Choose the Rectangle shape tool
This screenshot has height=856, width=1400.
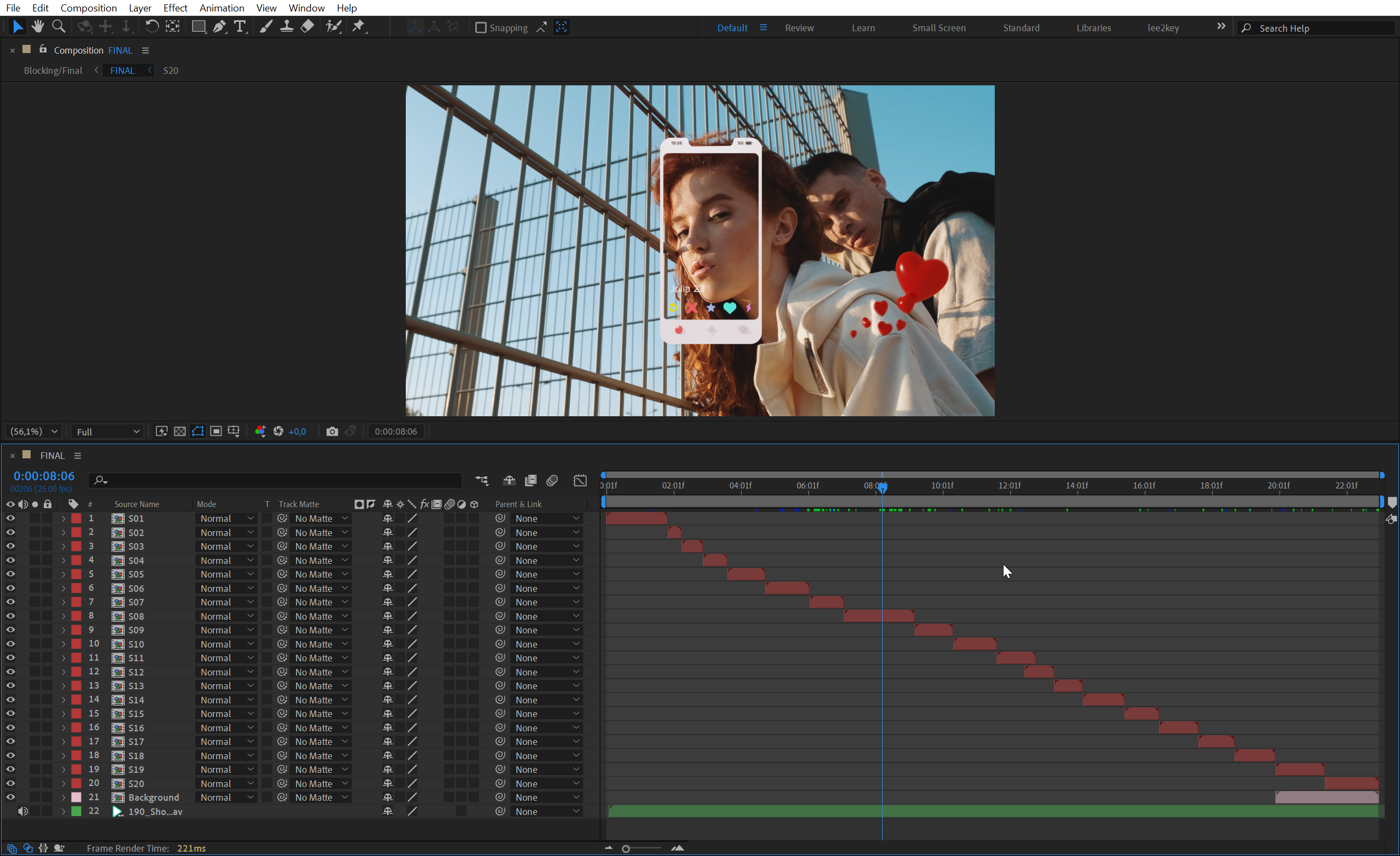(x=199, y=27)
